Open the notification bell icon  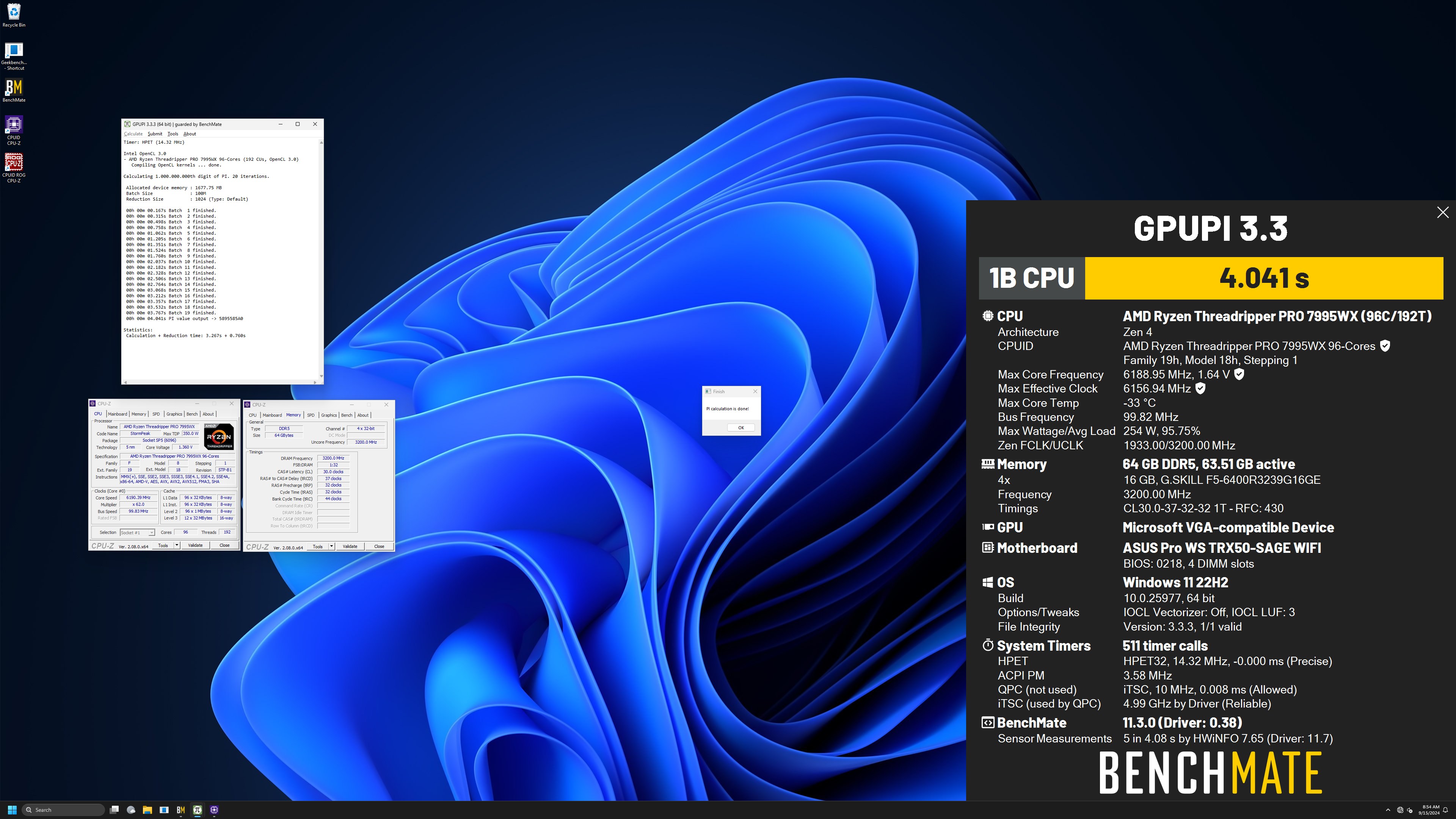[1445, 810]
